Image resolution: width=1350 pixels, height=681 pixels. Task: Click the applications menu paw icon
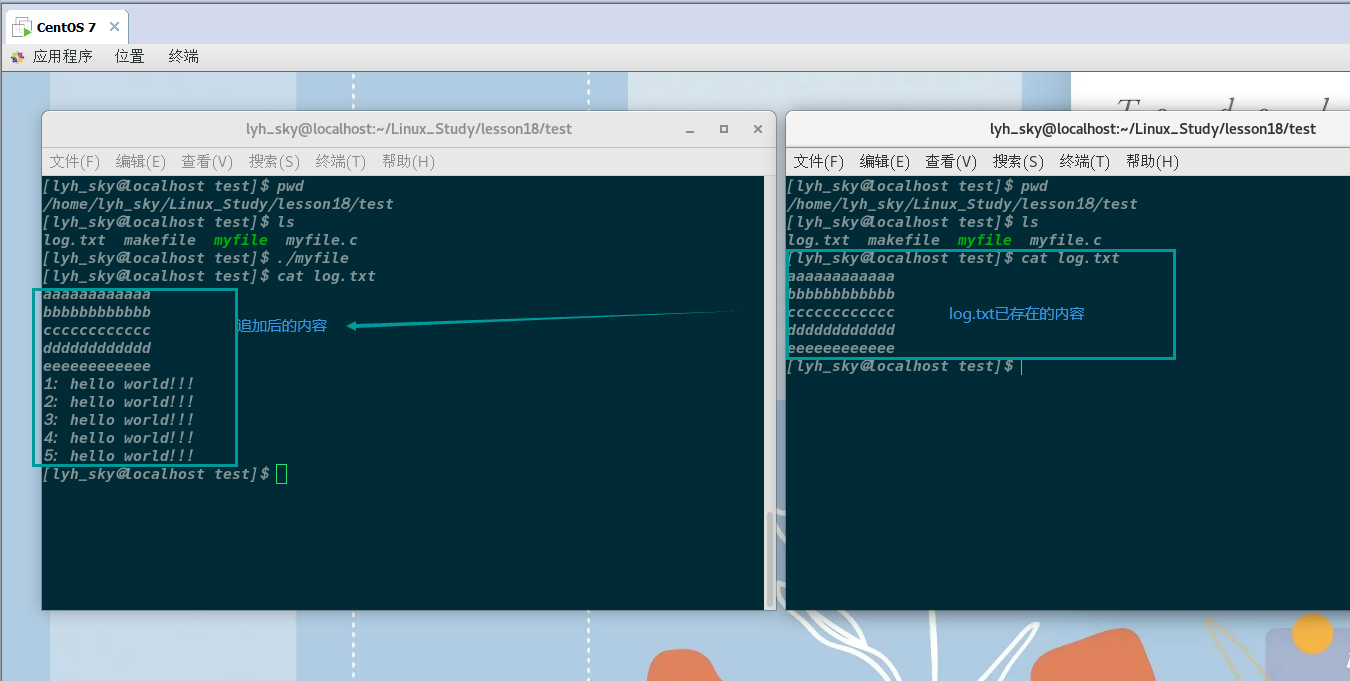pyautogui.click(x=17, y=57)
